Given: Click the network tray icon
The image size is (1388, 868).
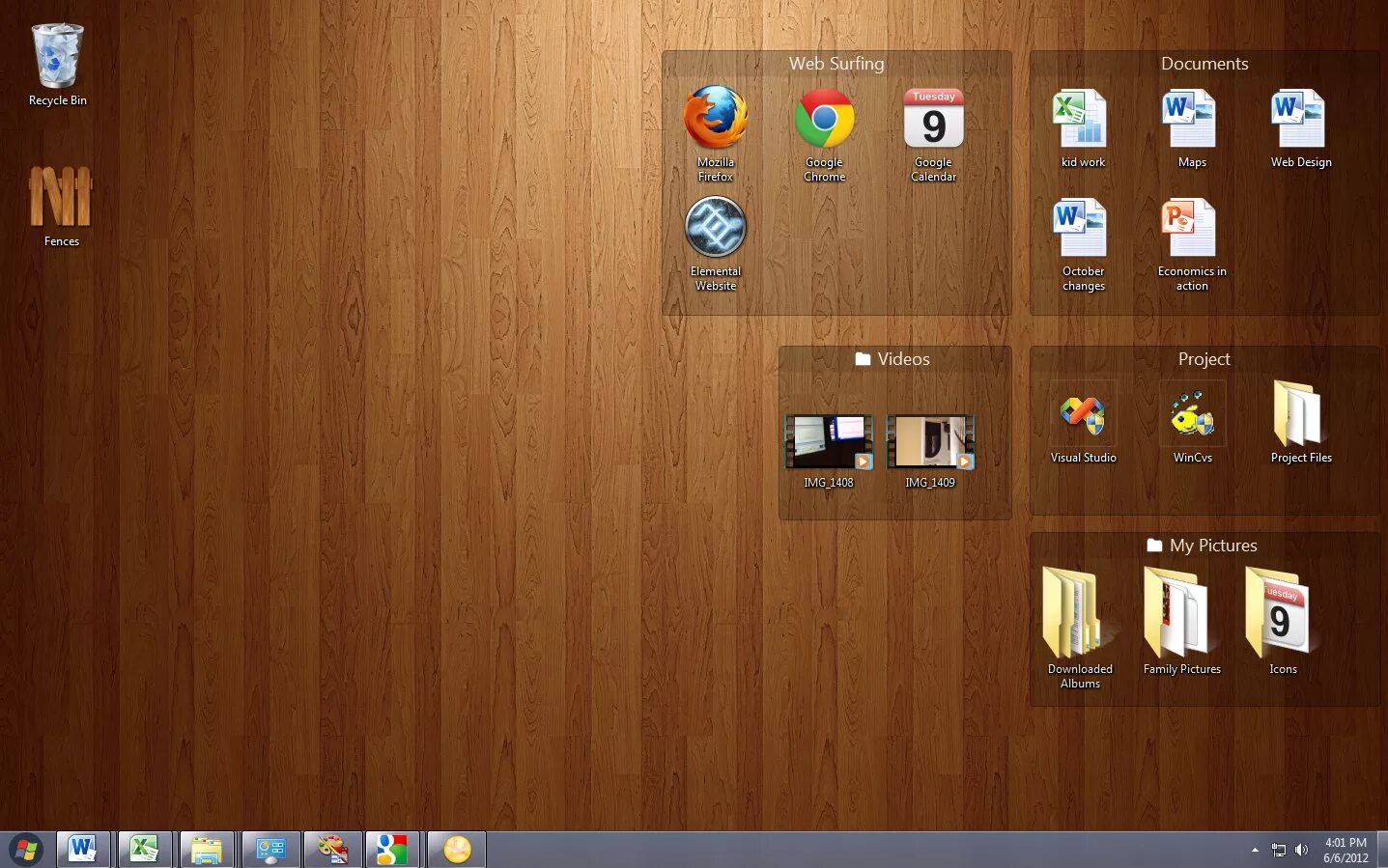Looking at the screenshot, I should pos(1279,851).
